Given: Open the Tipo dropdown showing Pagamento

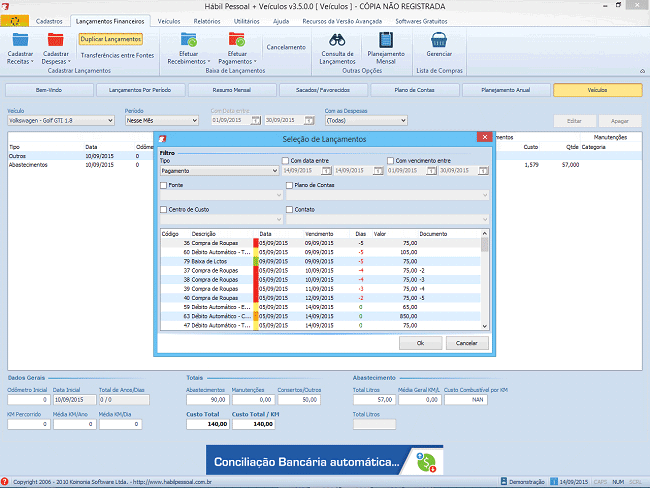Looking at the screenshot, I should click(x=219, y=171).
